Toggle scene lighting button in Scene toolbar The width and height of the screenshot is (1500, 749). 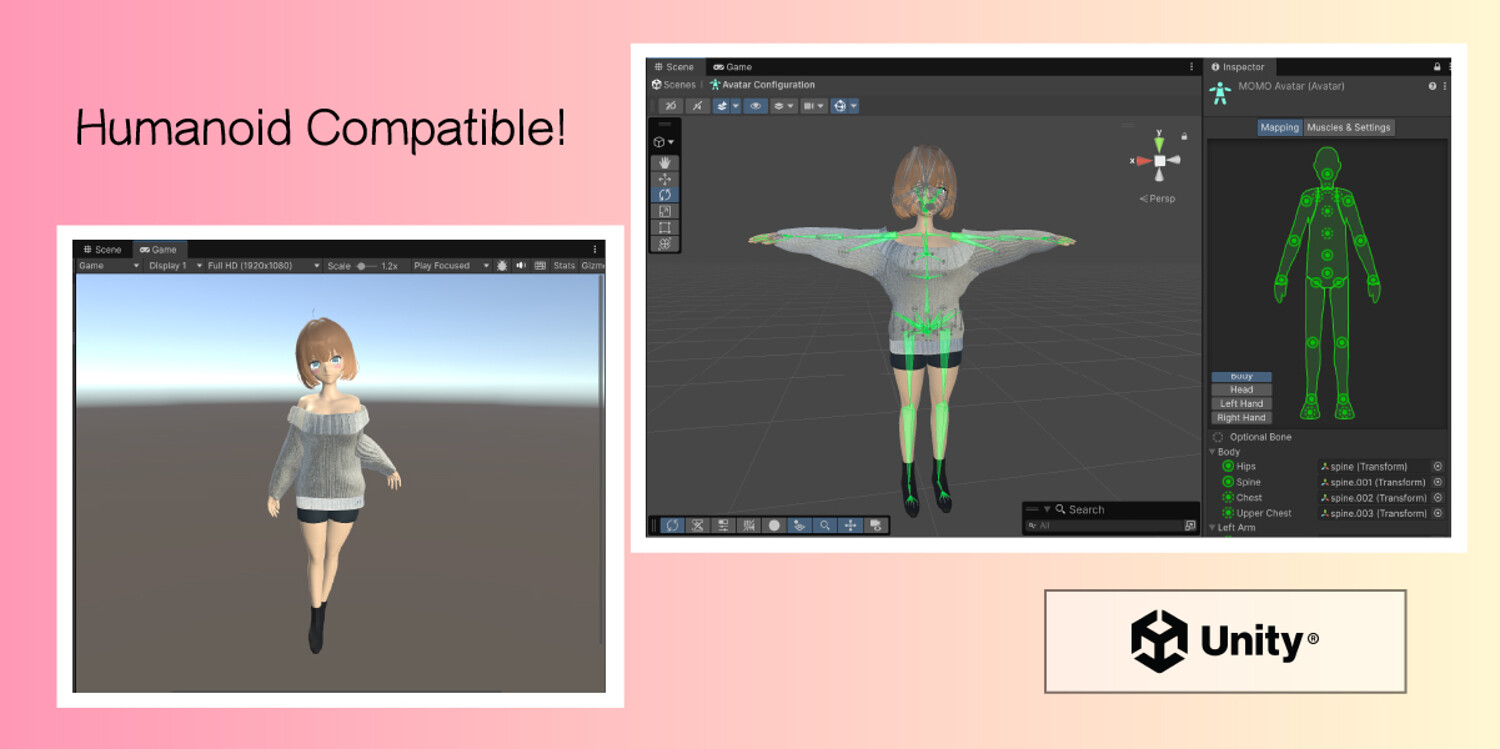pos(697,105)
